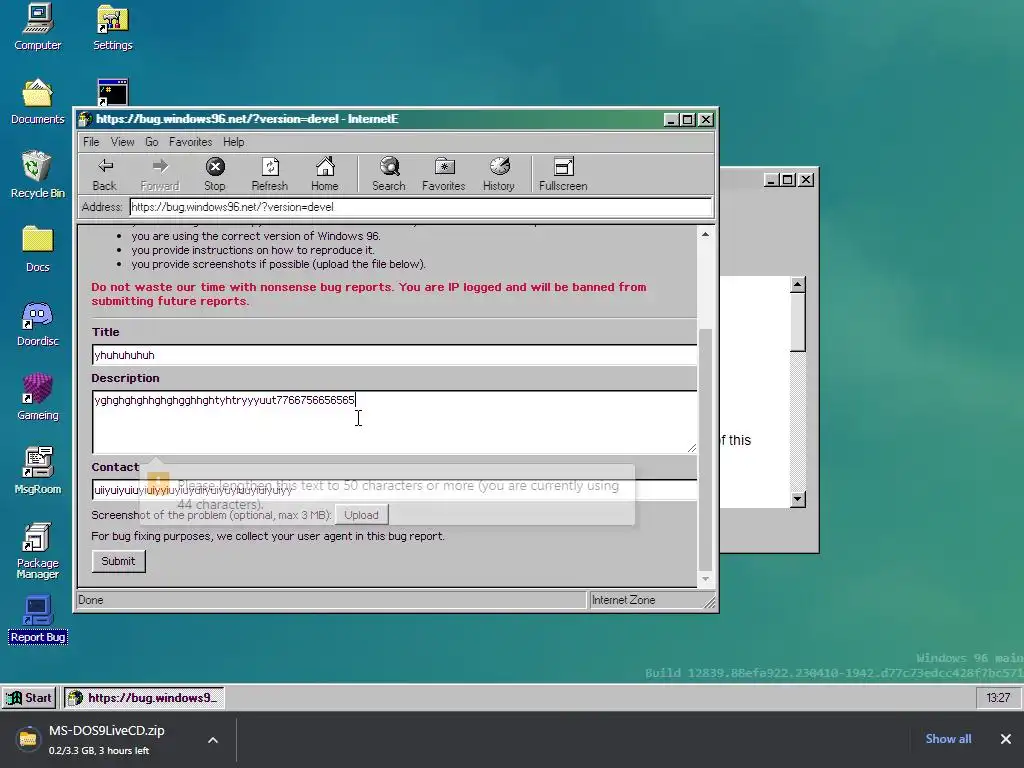Click scroll down arrow in background window
This screenshot has width=1024, height=768.
coord(797,500)
